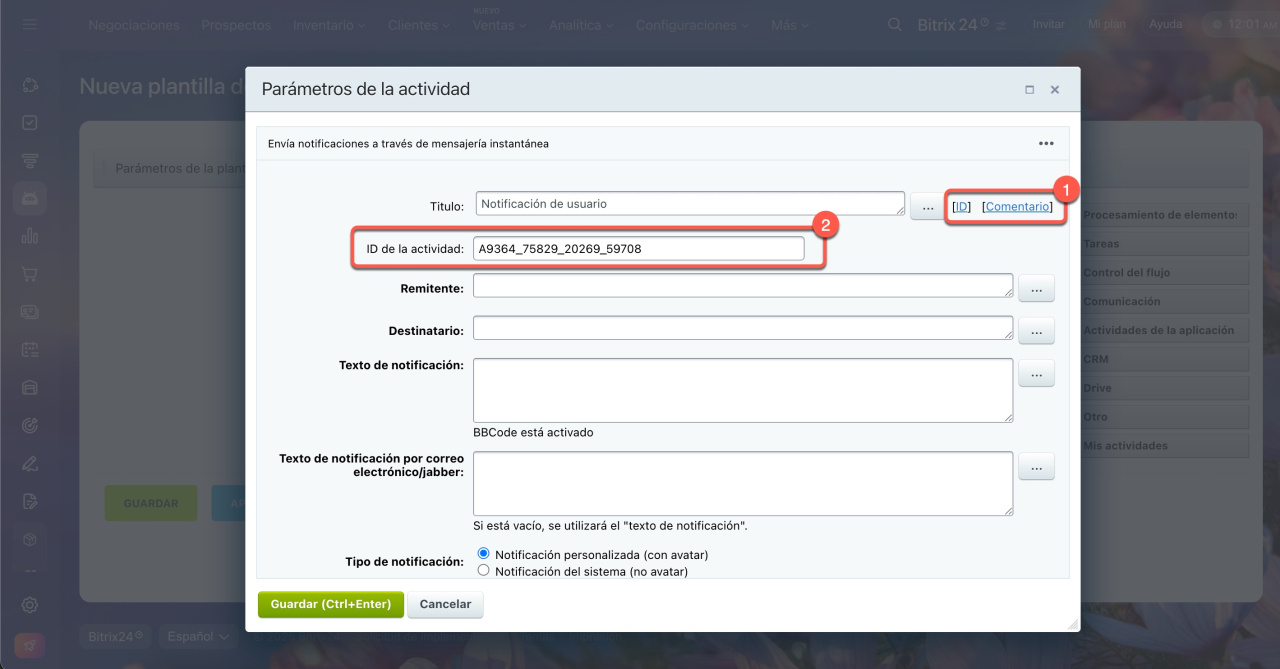Expand the dialog with the maximize icon
Screen dimensions: 1280x669
point(1029,90)
